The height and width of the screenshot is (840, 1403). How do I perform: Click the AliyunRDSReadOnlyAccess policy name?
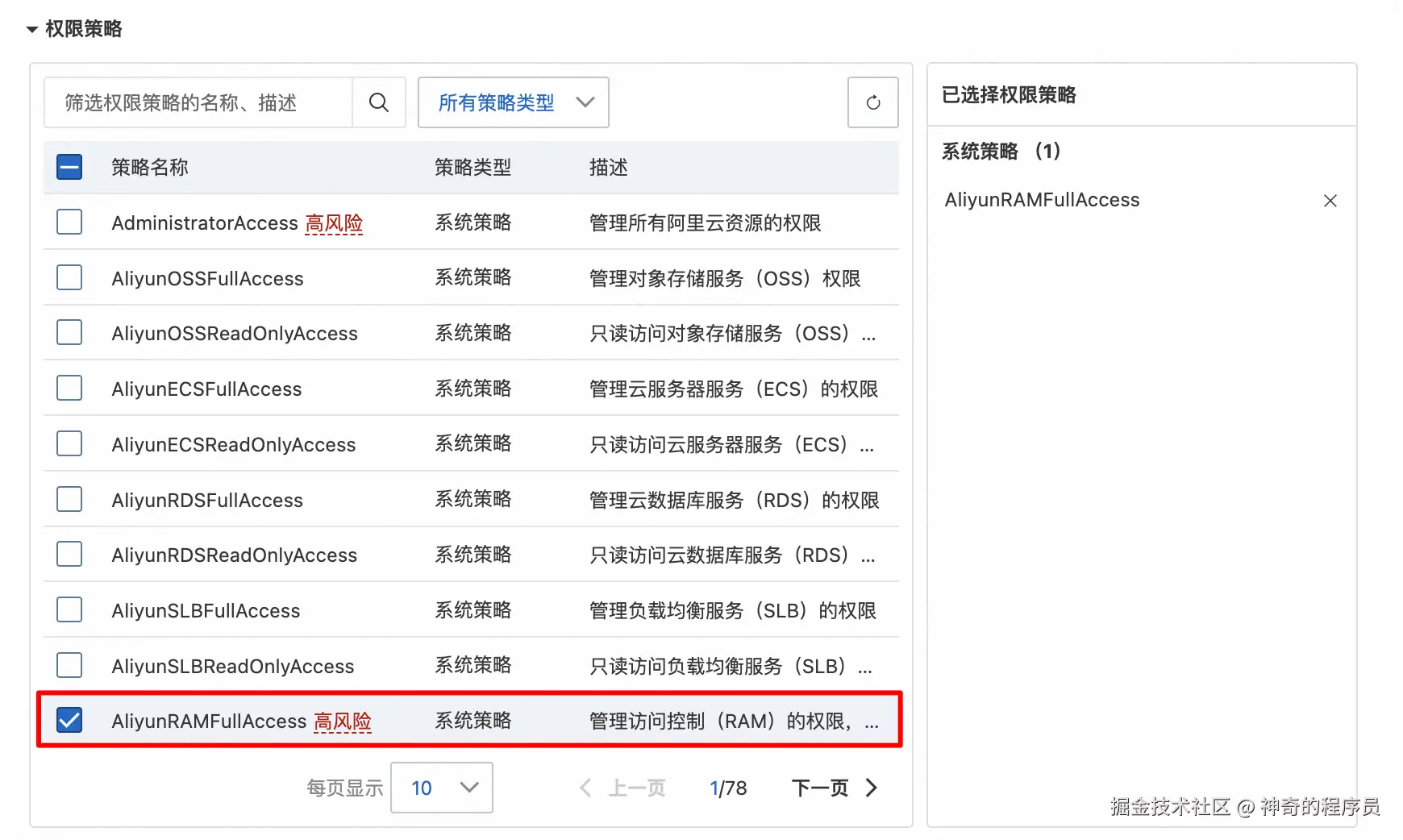point(235,555)
